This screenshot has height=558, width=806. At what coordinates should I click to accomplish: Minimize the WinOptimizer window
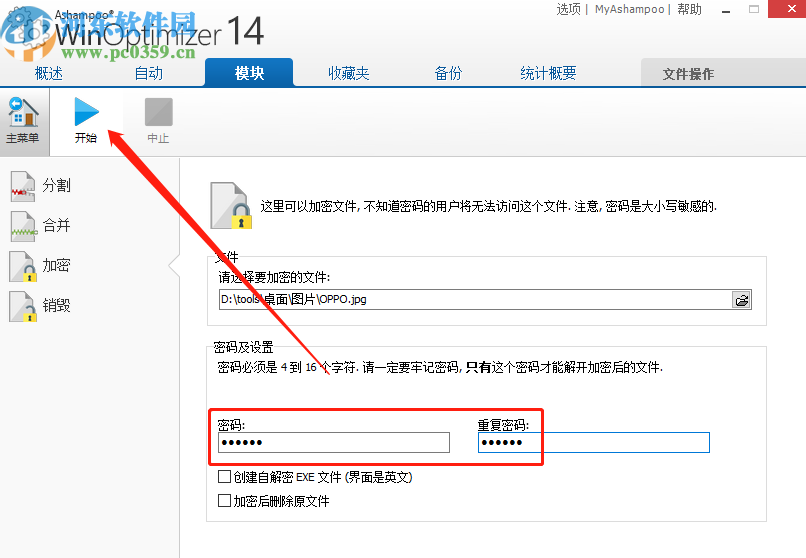tap(726, 9)
